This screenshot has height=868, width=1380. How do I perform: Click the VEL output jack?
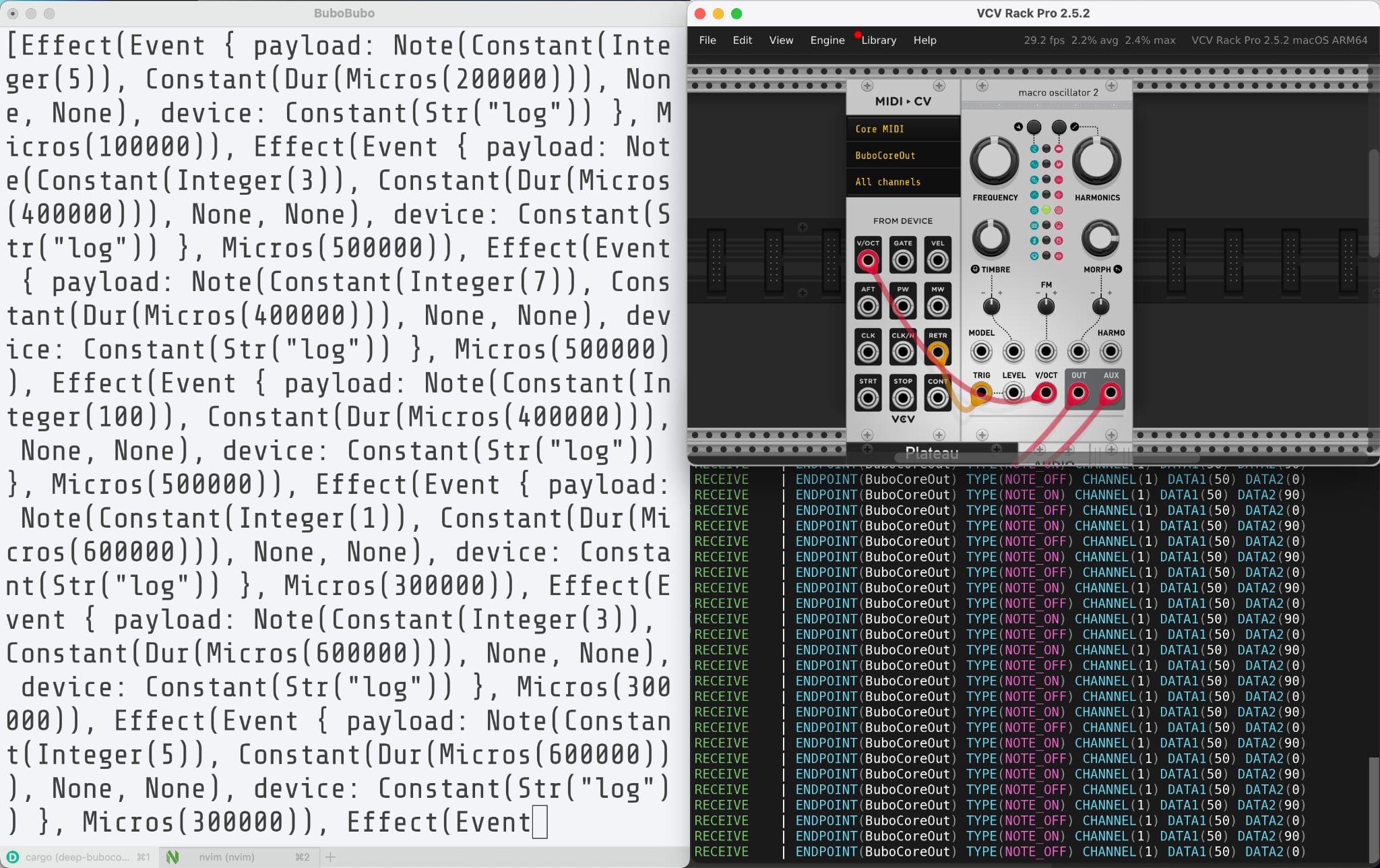point(937,260)
